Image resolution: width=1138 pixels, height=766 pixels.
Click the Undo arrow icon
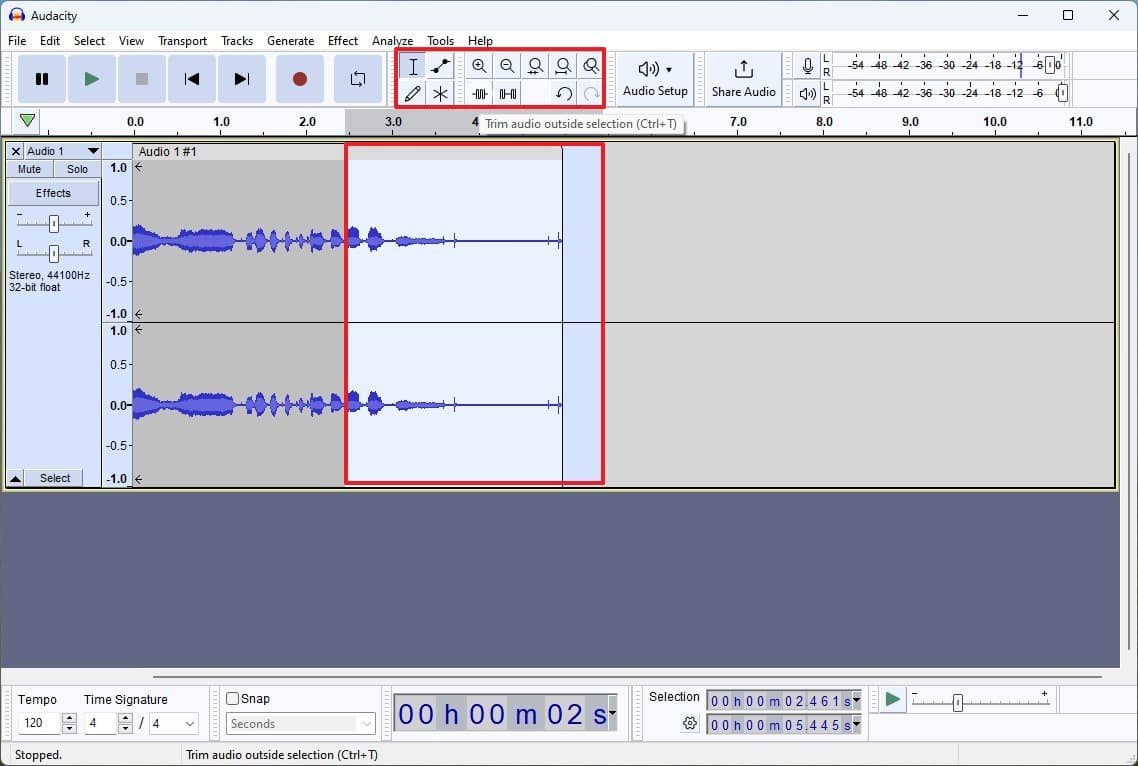[x=564, y=94]
